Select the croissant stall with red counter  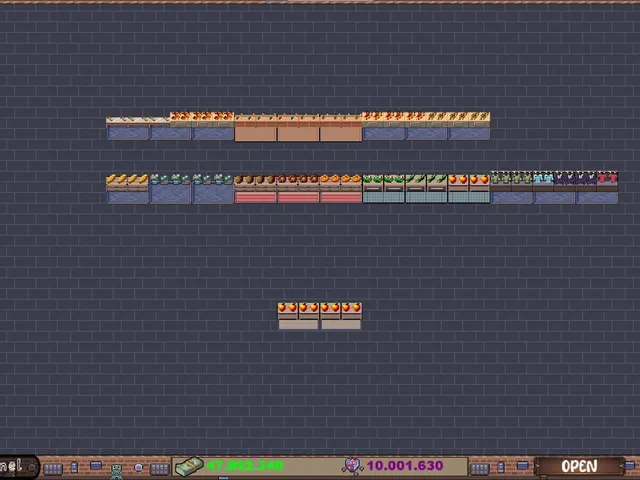point(341,188)
